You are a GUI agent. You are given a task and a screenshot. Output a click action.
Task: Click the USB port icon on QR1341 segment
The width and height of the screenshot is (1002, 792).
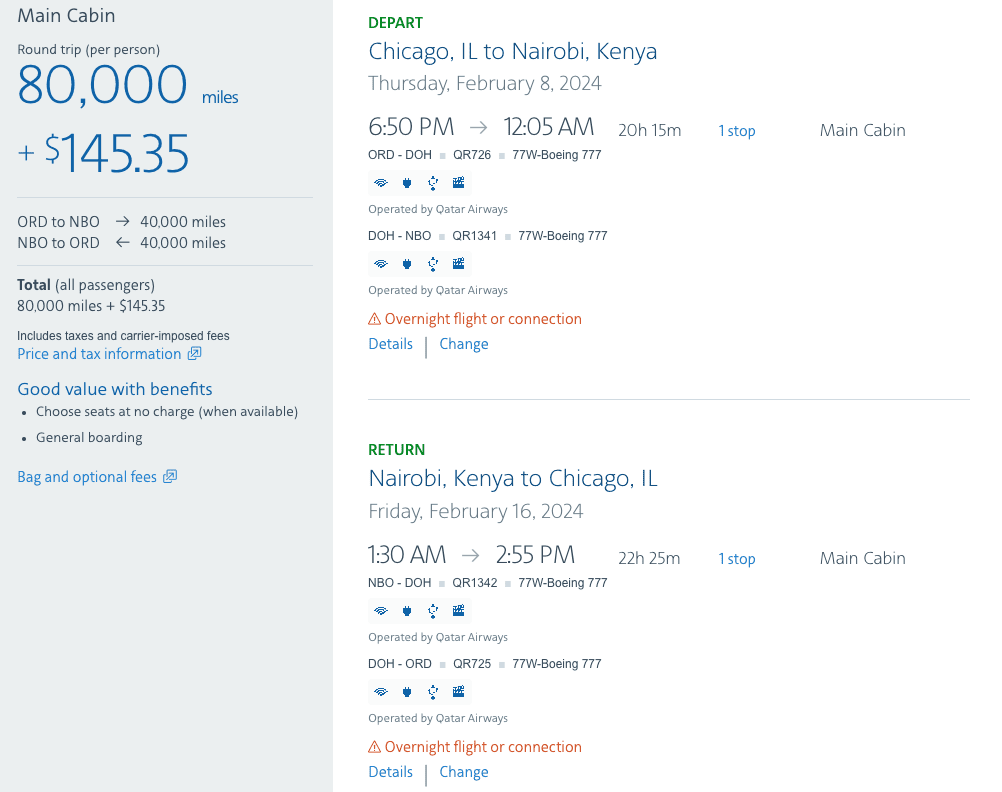[x=432, y=263]
